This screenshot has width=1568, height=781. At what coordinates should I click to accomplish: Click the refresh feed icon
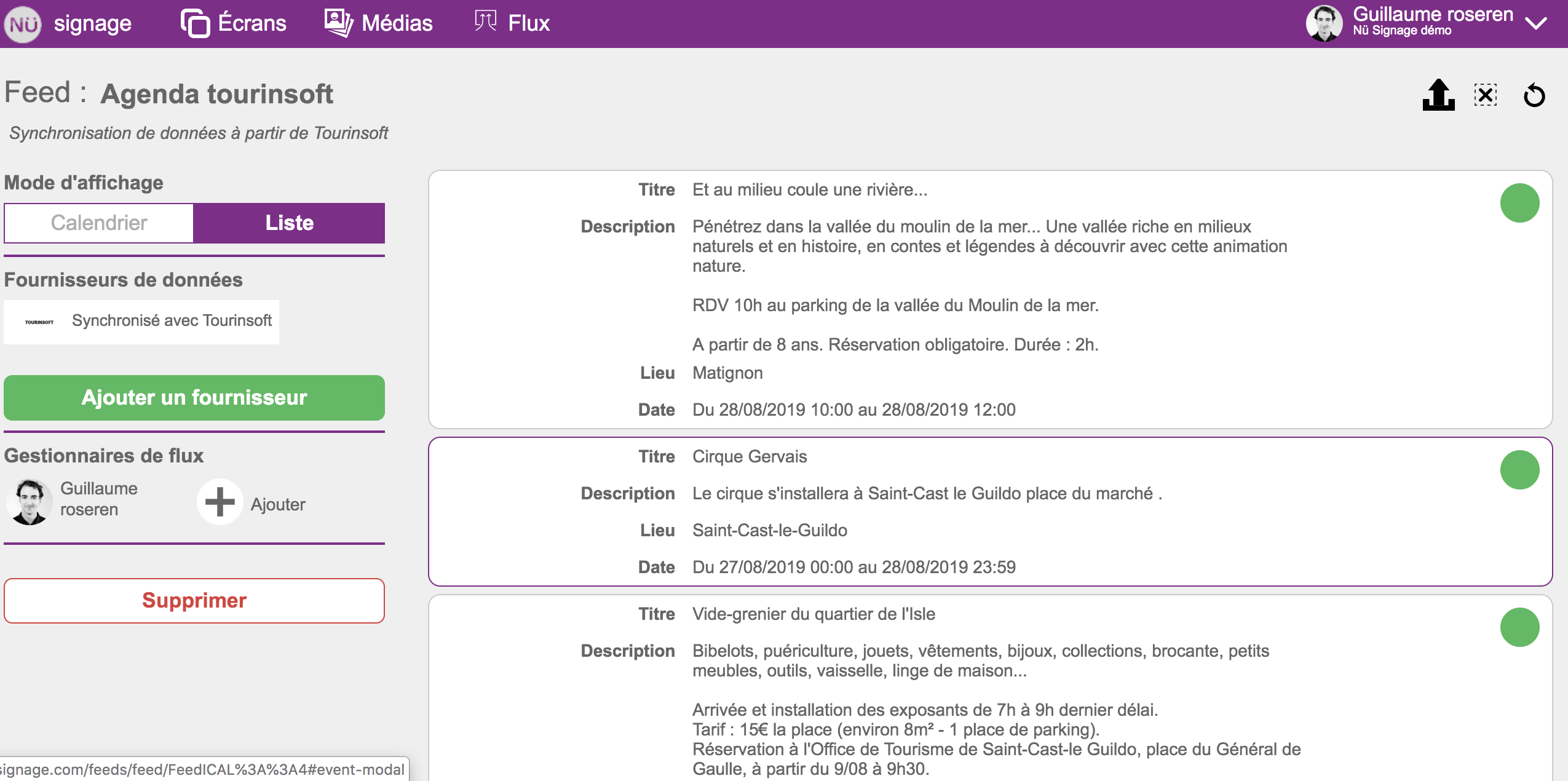point(1534,96)
